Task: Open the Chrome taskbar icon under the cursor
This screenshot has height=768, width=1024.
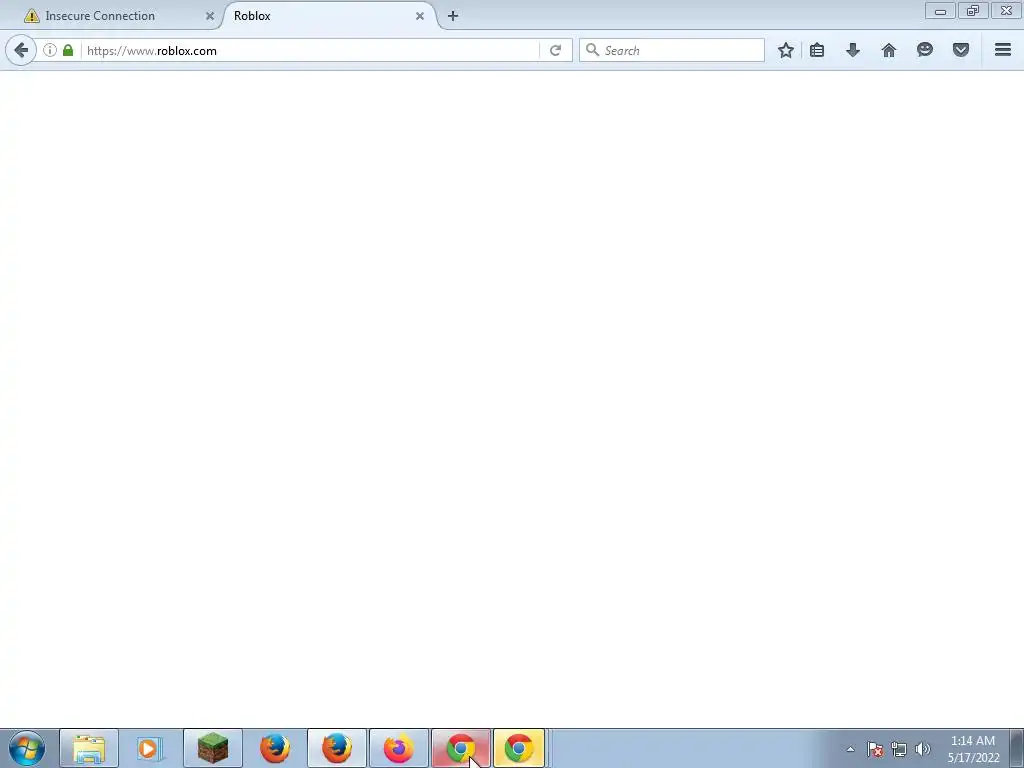Action: (460, 748)
